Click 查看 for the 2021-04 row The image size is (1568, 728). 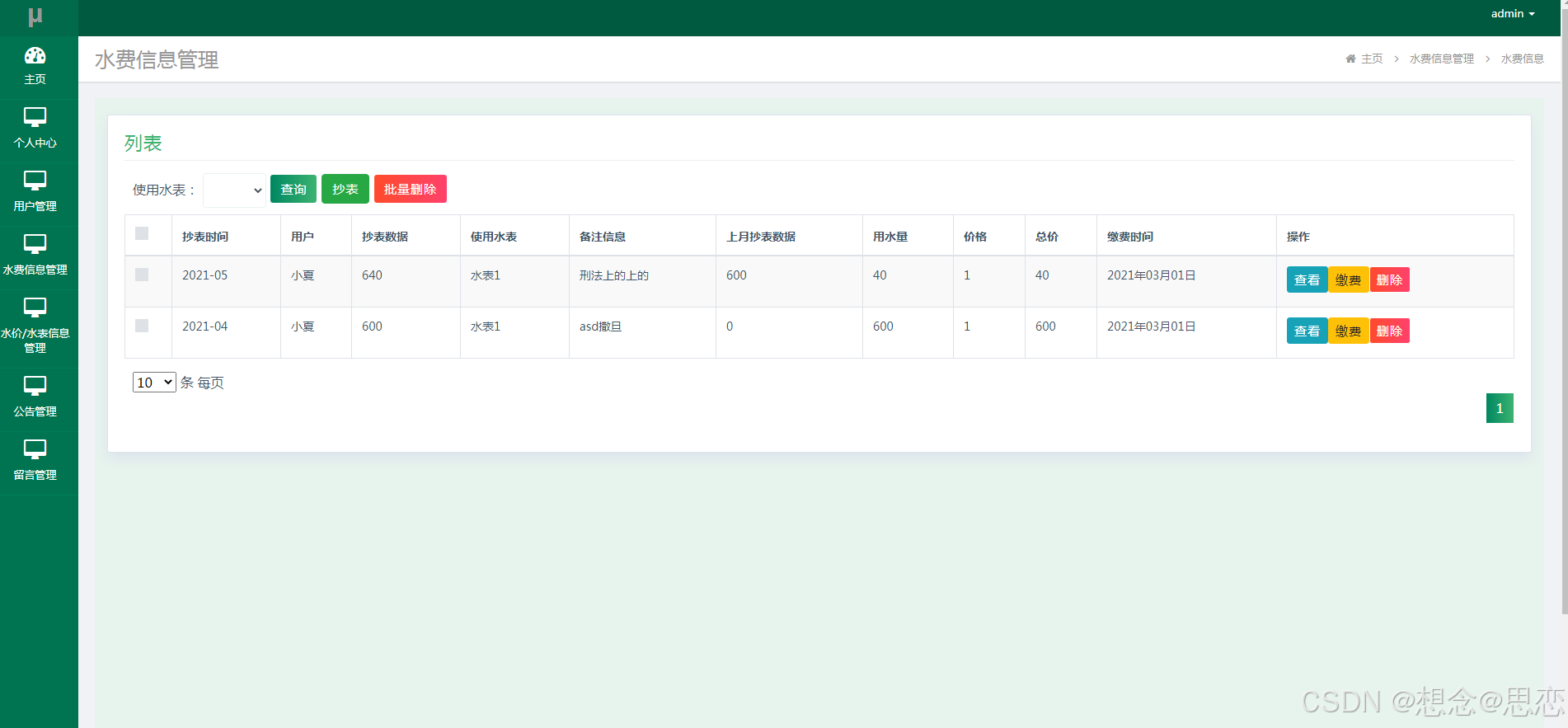1307,331
